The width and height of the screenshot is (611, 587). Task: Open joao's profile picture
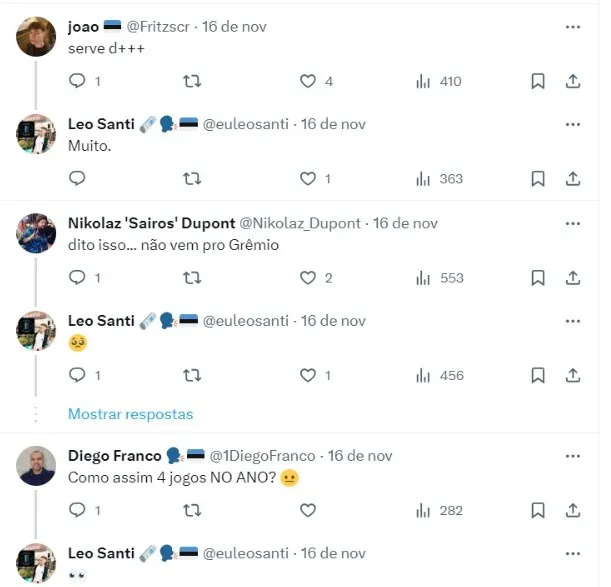point(37,37)
